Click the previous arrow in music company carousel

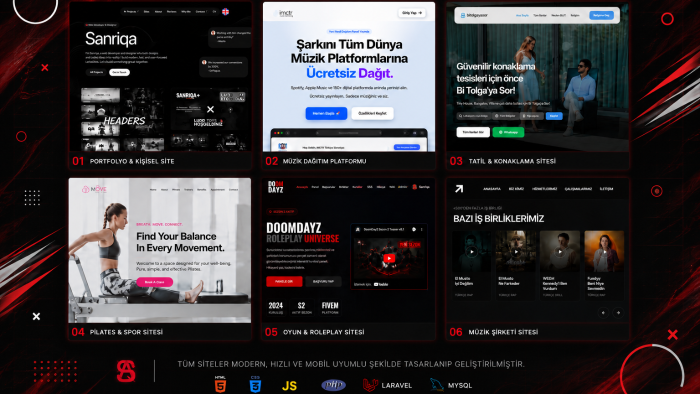pos(603,313)
